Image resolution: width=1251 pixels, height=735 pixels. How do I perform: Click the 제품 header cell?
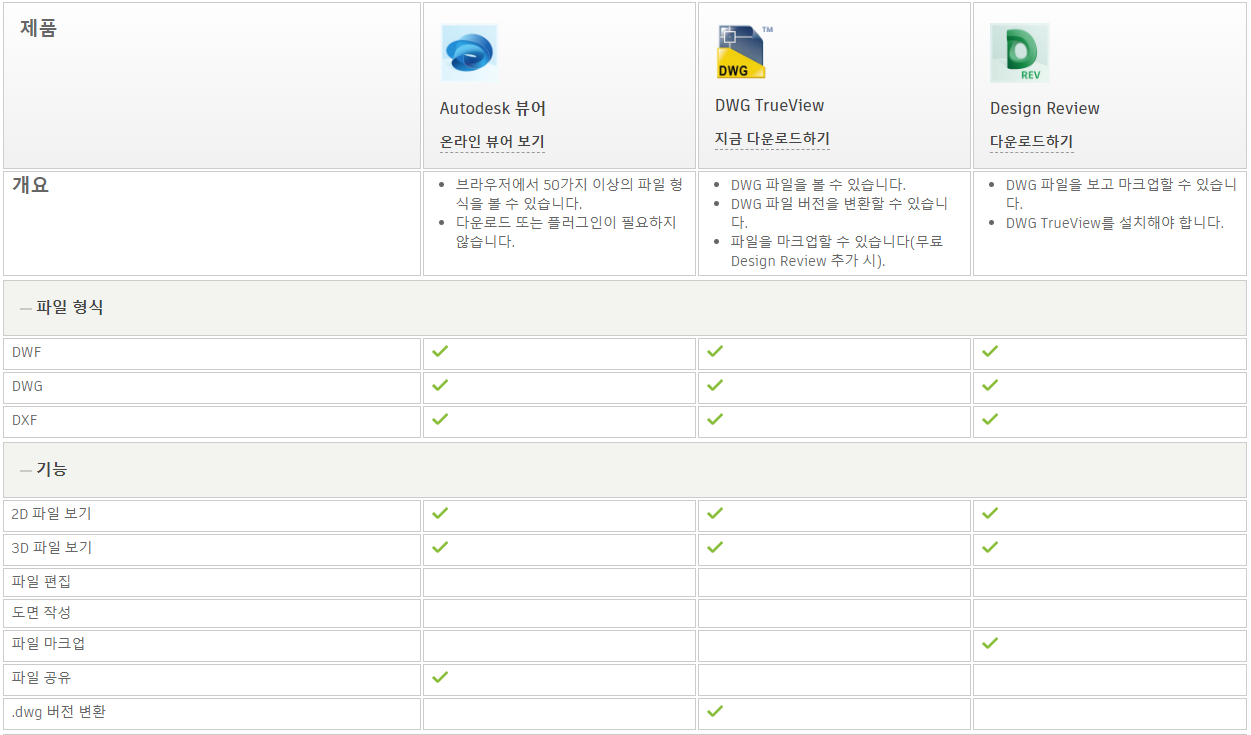pos(212,85)
